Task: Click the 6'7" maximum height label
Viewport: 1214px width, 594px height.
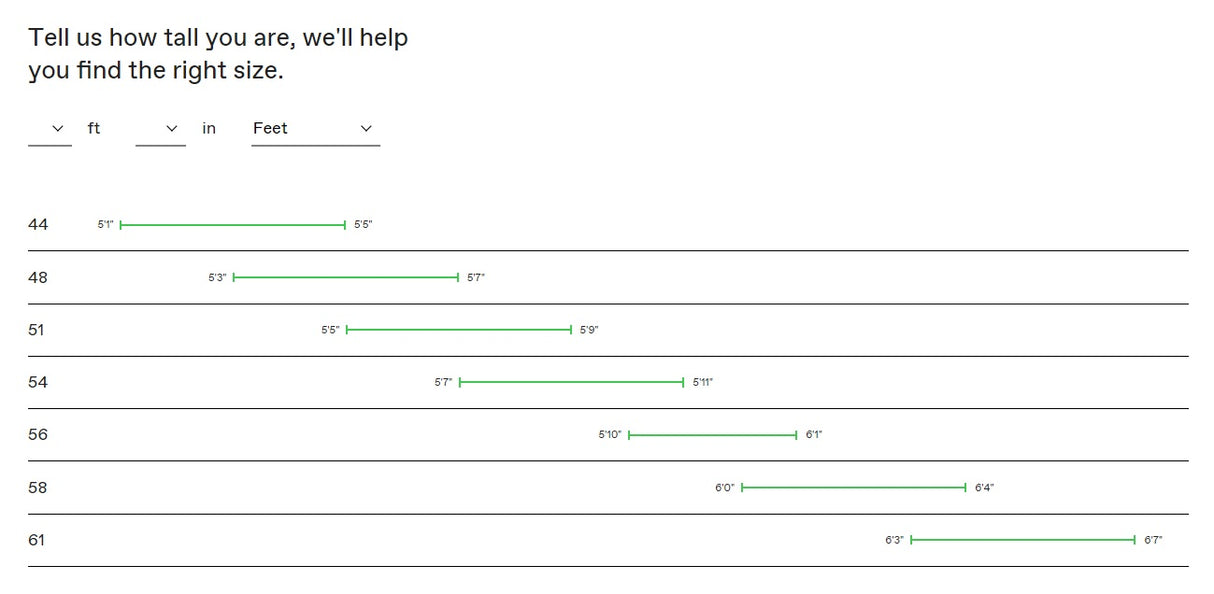Action: point(1153,540)
